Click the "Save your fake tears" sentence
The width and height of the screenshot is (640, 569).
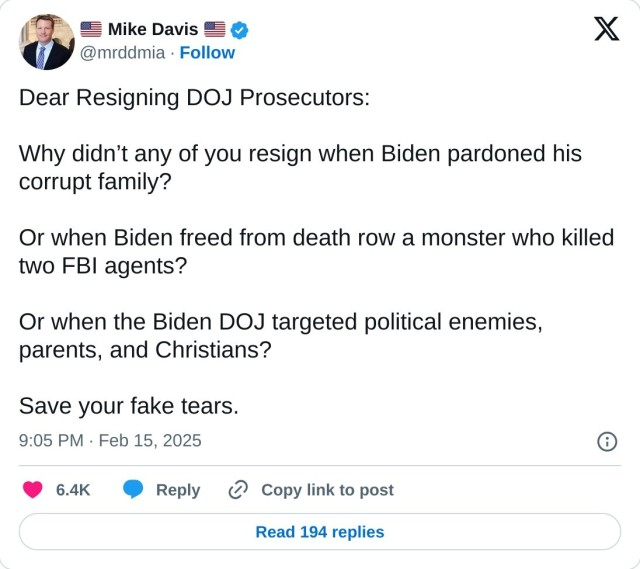129,406
